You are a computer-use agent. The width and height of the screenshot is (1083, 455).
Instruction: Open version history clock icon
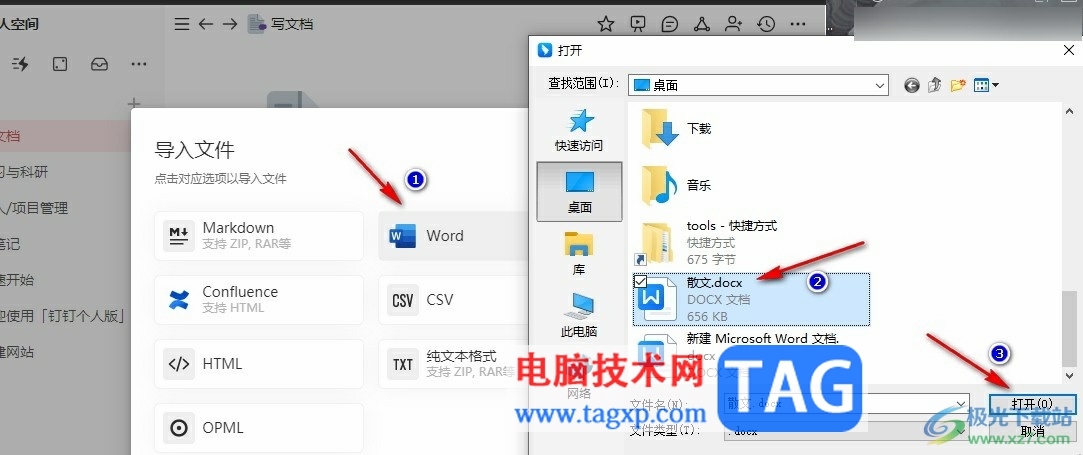tap(765, 24)
